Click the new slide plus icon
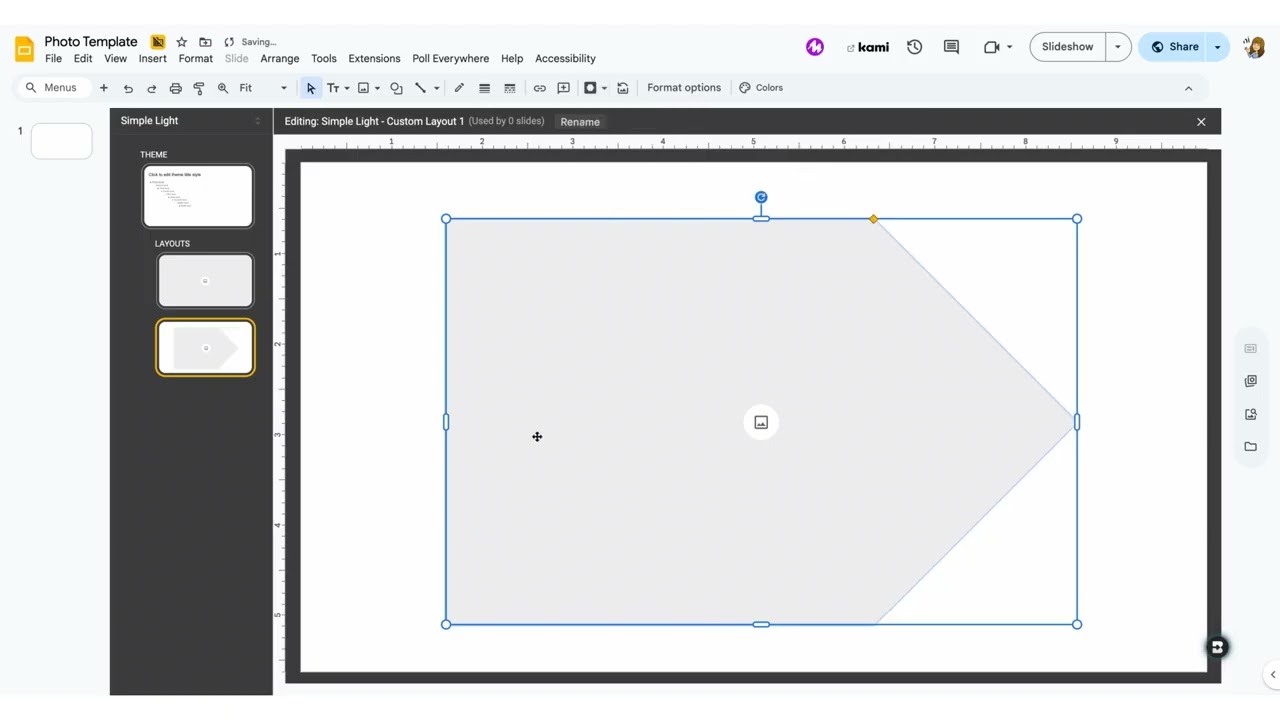Screen dimensions: 1280x720 [103, 88]
